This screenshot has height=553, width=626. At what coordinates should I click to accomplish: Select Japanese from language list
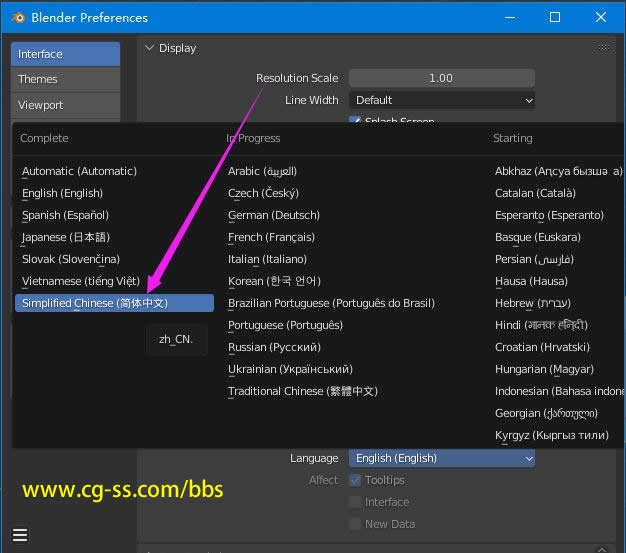tap(65, 237)
